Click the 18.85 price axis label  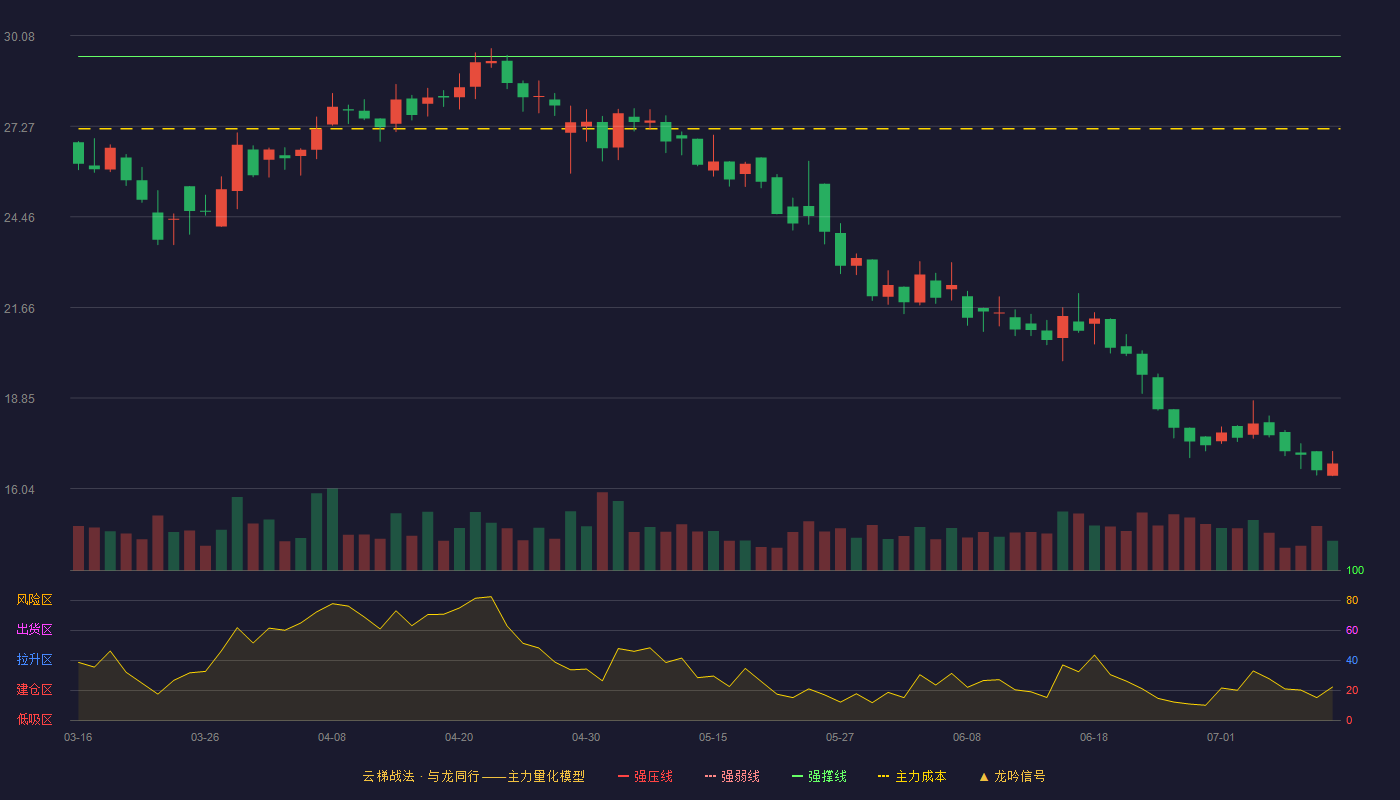point(19,399)
